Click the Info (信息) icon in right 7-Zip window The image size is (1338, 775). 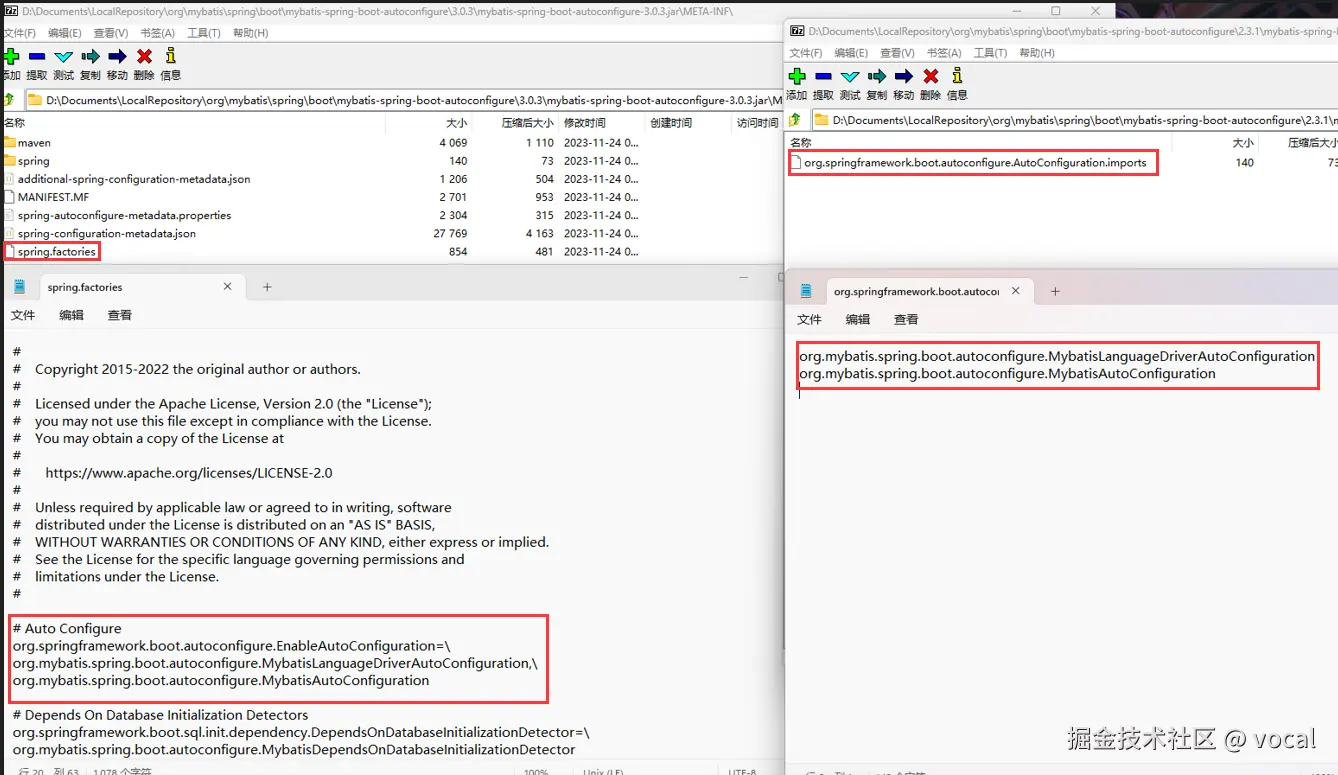pyautogui.click(x=957, y=76)
